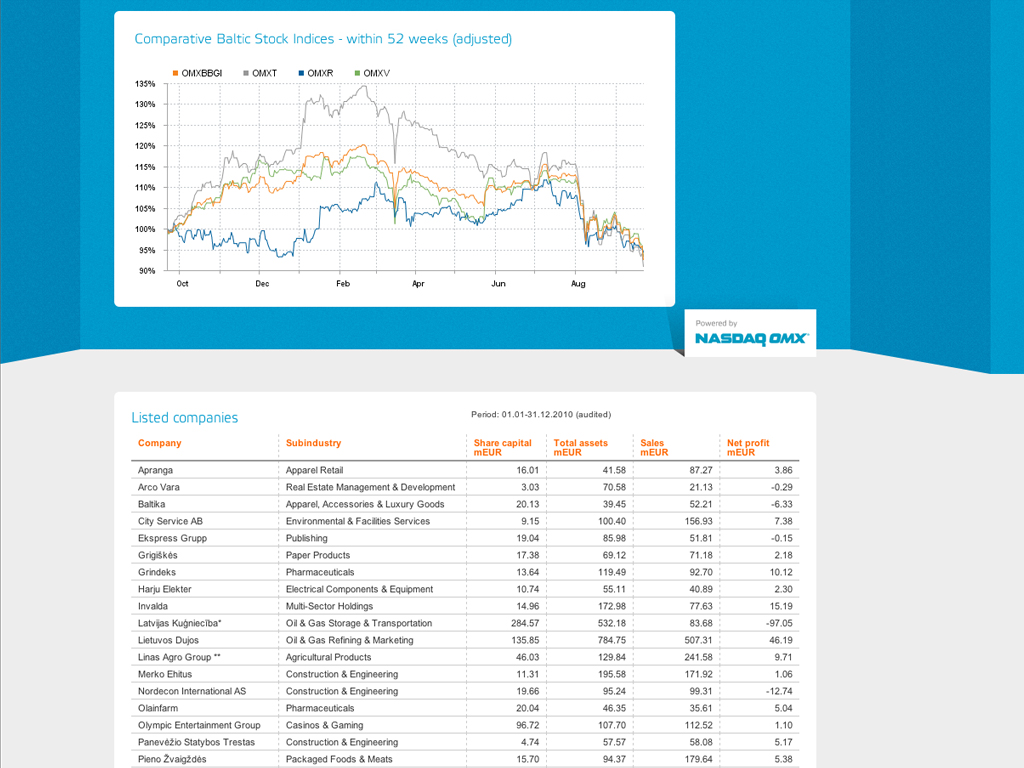The width and height of the screenshot is (1024, 768).
Task: Sort by Net profit mEUR header
Action: (x=748, y=447)
